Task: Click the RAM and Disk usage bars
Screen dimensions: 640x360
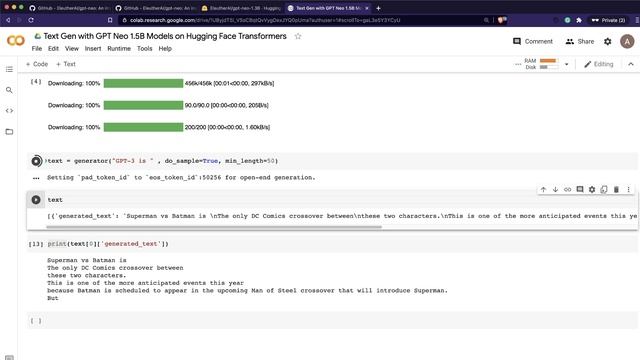Action: [x=542, y=64]
